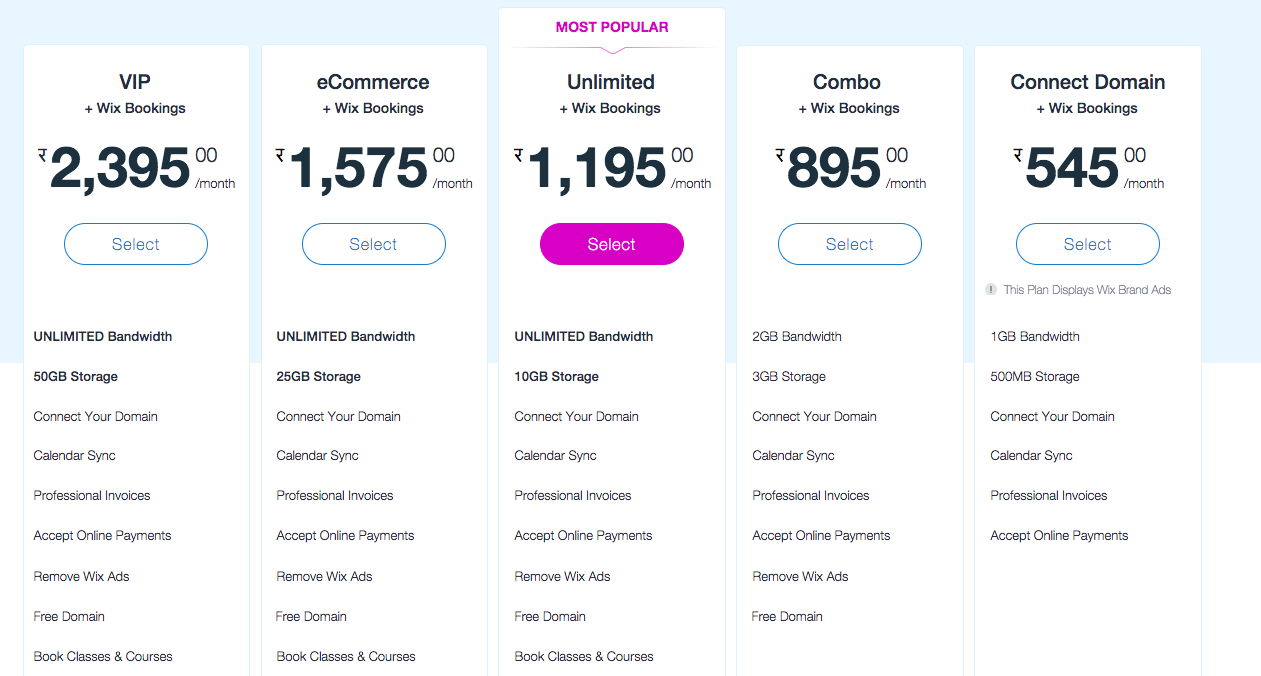The image size is (1261, 676).
Task: Click the Combo plan heading
Action: (x=847, y=82)
